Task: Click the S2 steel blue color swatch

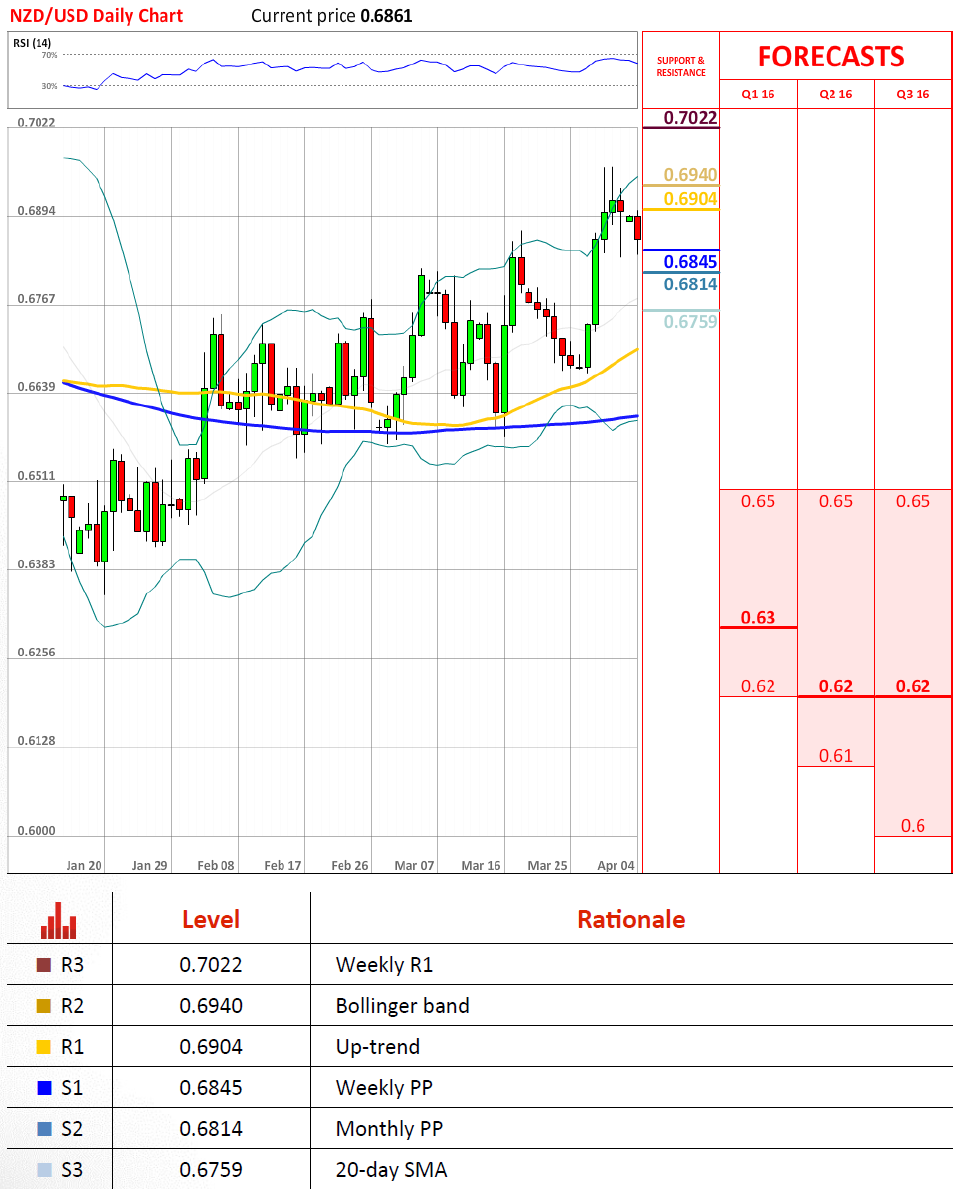Action: 44,1128
